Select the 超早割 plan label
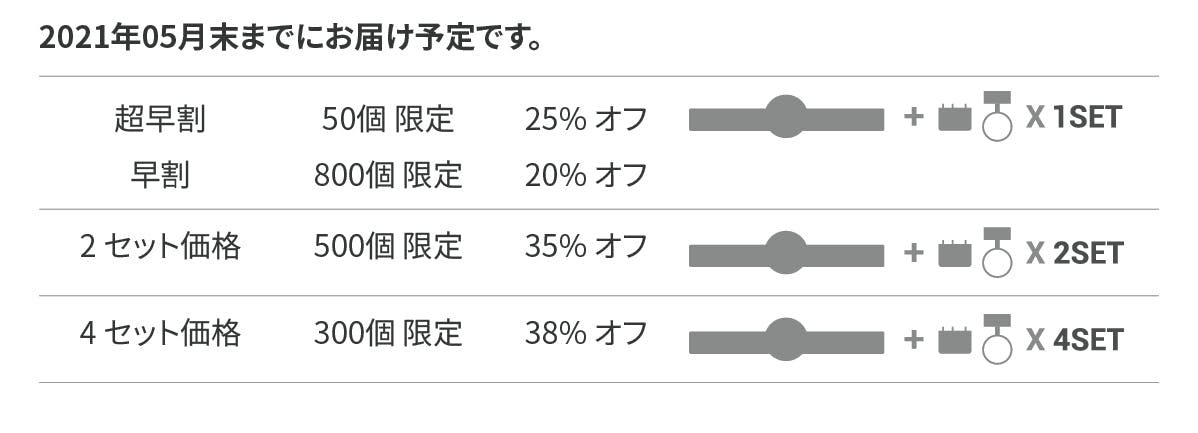Image resolution: width=1198 pixels, height=433 pixels. click(160, 120)
